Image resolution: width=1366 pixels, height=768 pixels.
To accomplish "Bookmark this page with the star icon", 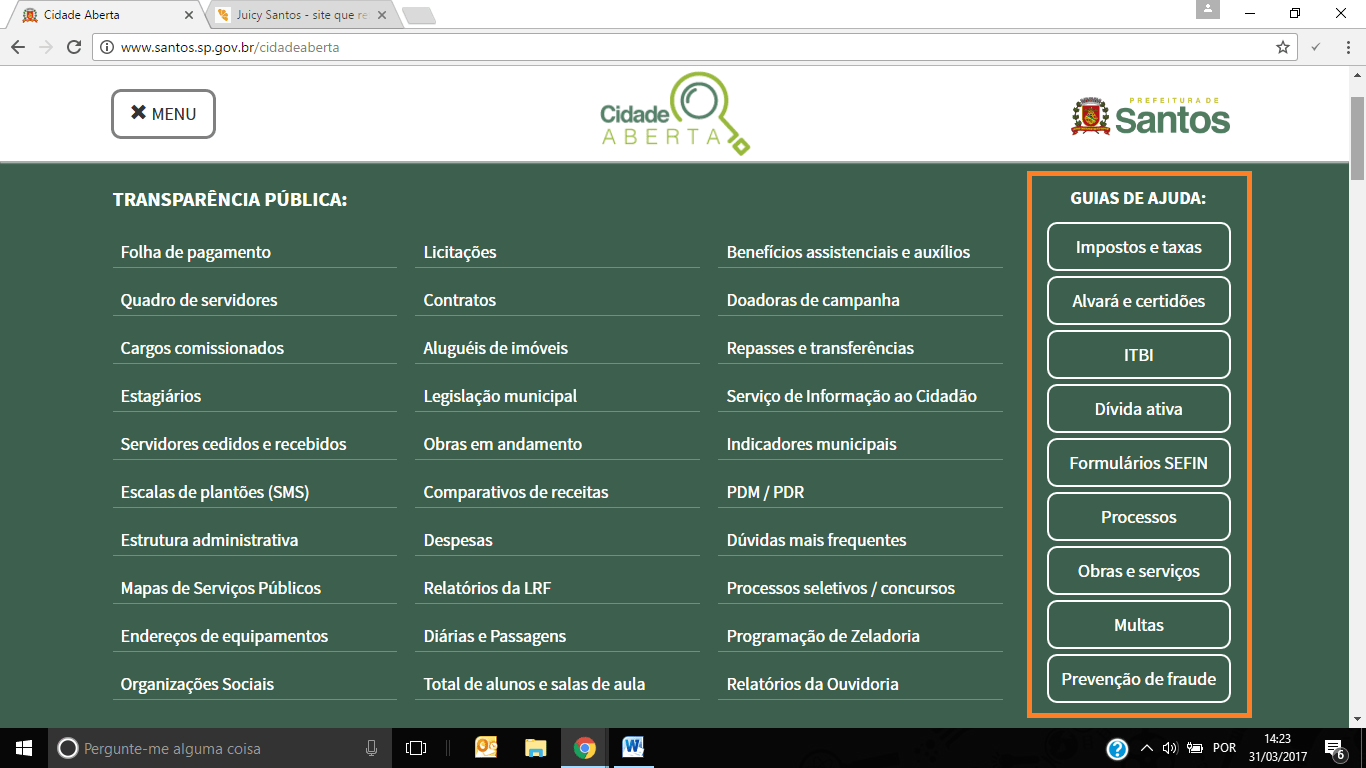I will click(x=1283, y=47).
